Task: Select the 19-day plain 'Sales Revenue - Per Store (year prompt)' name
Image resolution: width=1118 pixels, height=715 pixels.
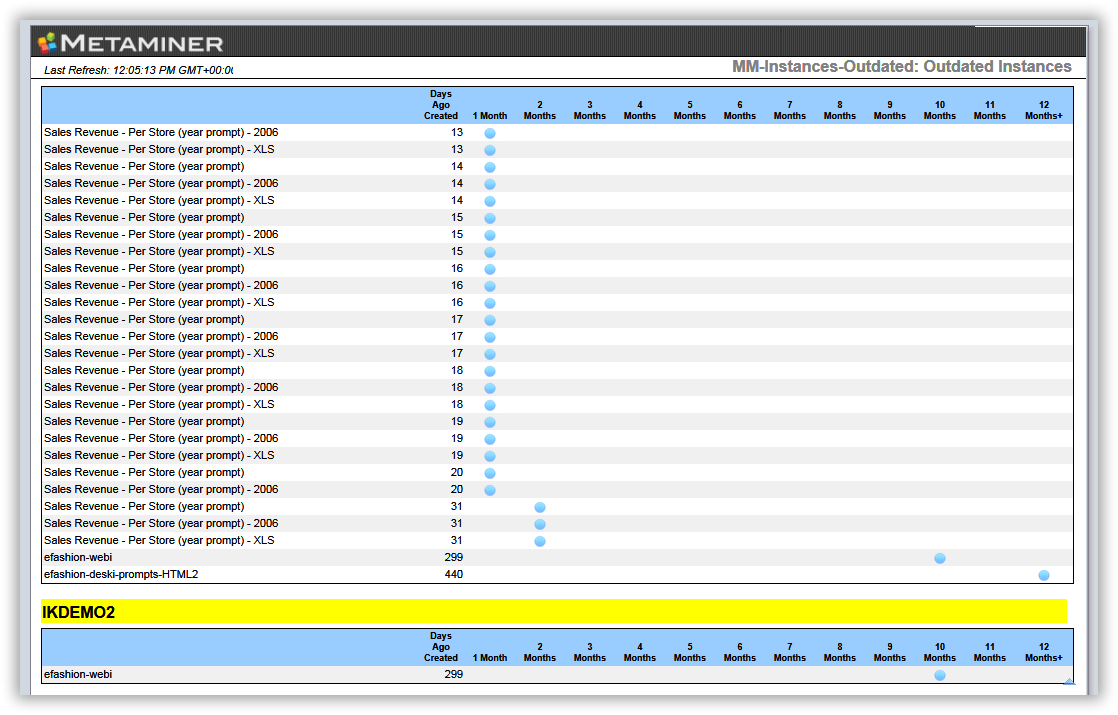Action: point(144,421)
